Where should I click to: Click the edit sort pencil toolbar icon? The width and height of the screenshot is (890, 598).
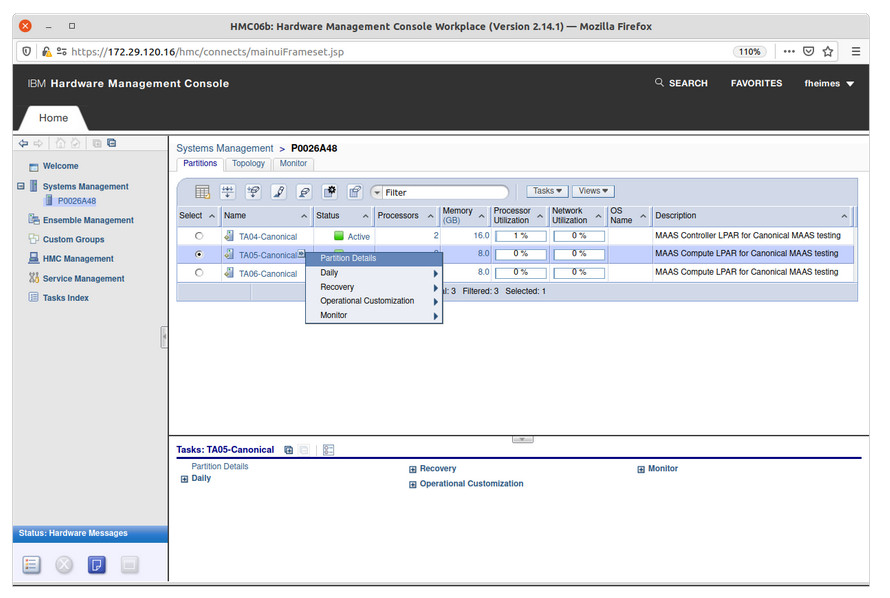click(x=279, y=192)
